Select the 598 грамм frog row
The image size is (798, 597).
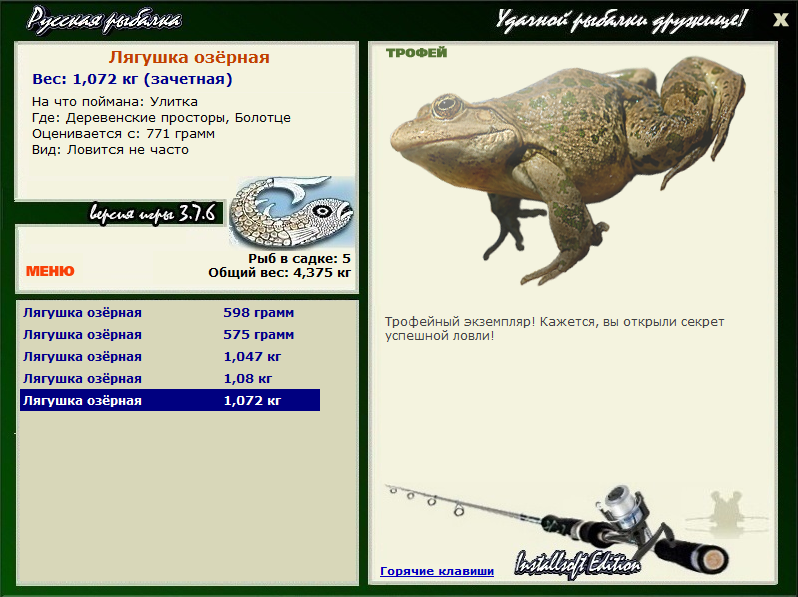(170, 312)
